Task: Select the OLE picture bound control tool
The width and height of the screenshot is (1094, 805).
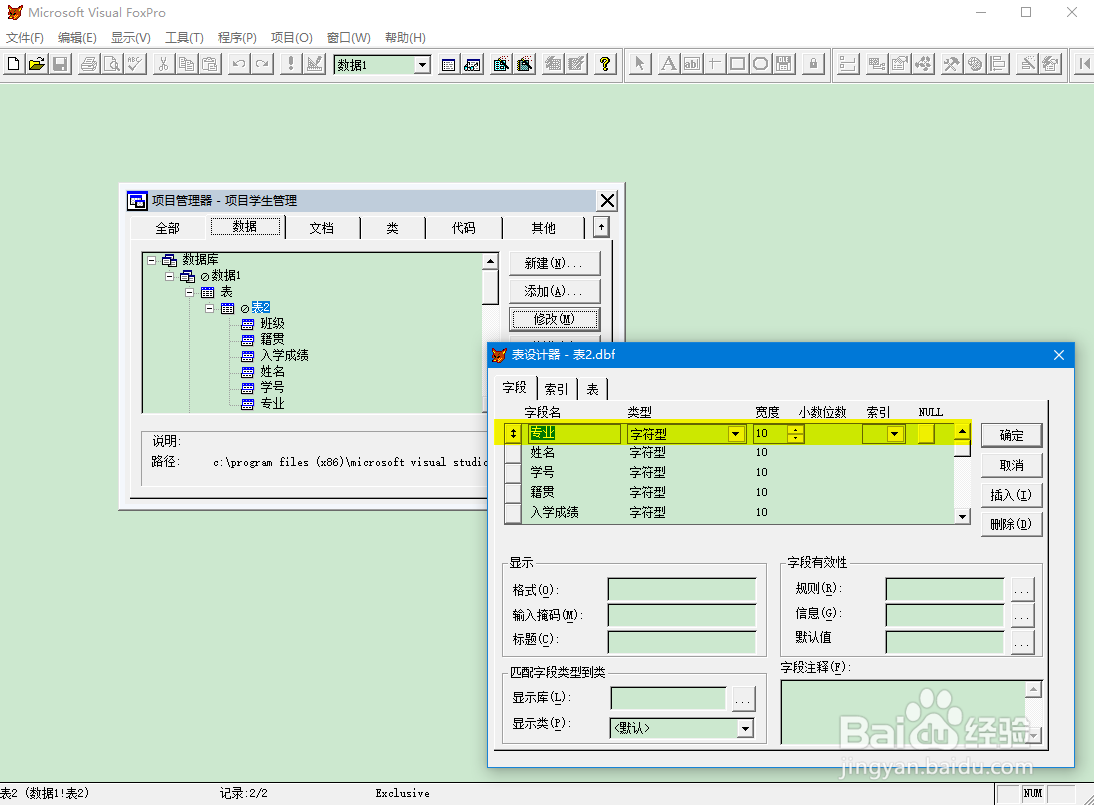Action: [x=784, y=64]
